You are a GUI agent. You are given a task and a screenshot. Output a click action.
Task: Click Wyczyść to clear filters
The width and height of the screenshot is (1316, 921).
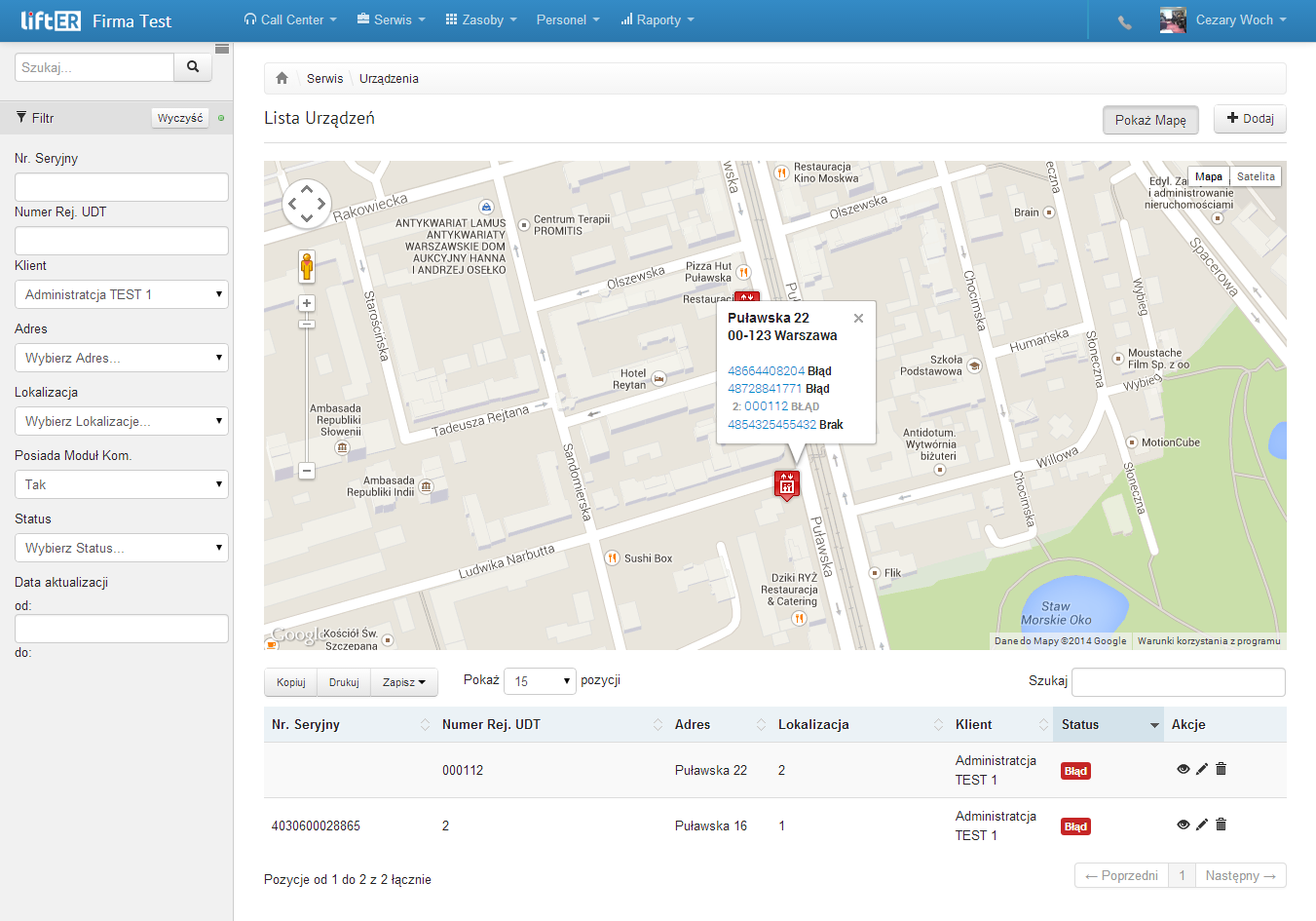tap(180, 118)
